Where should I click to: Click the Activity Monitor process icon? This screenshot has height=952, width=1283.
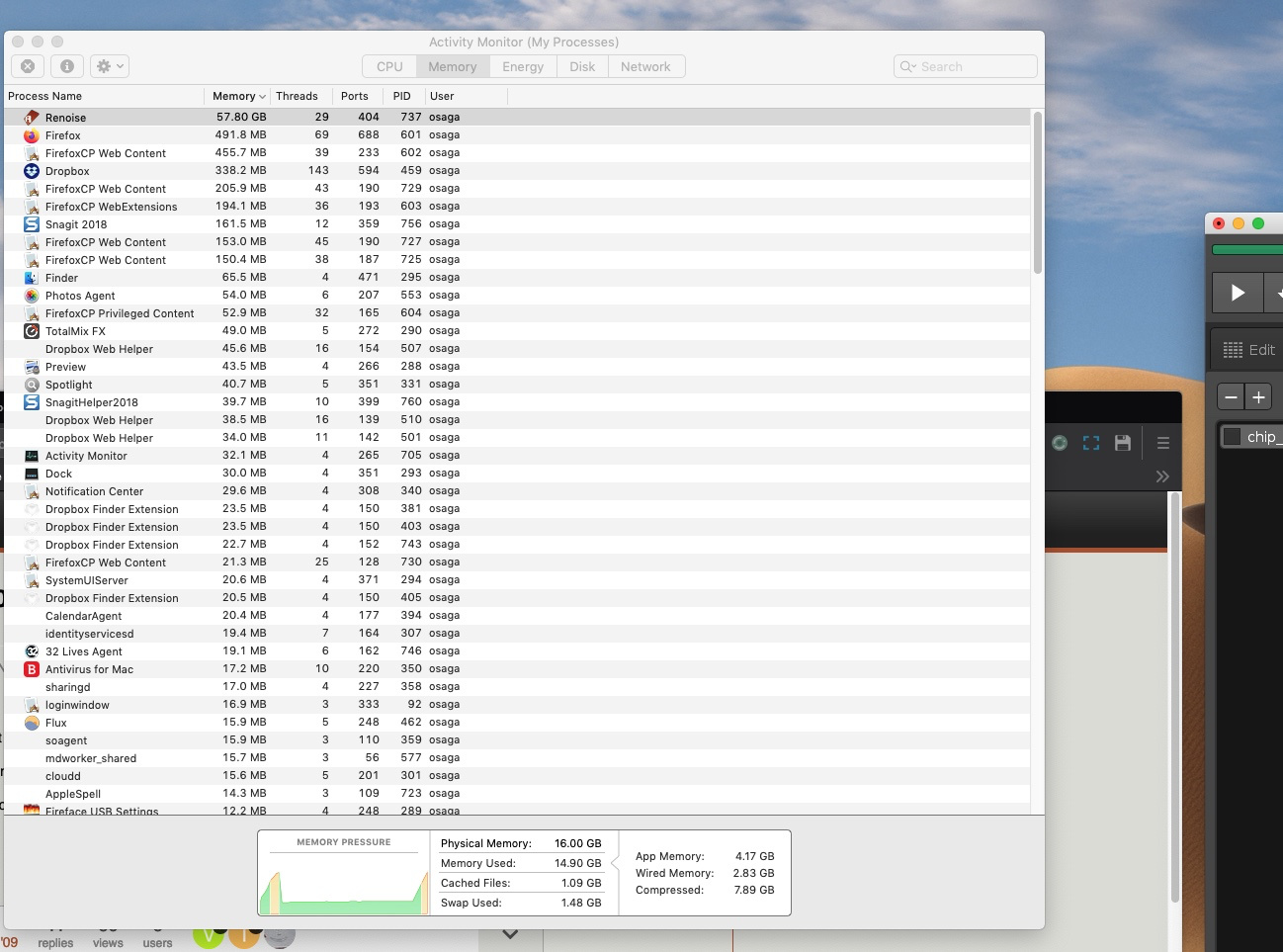coord(32,456)
